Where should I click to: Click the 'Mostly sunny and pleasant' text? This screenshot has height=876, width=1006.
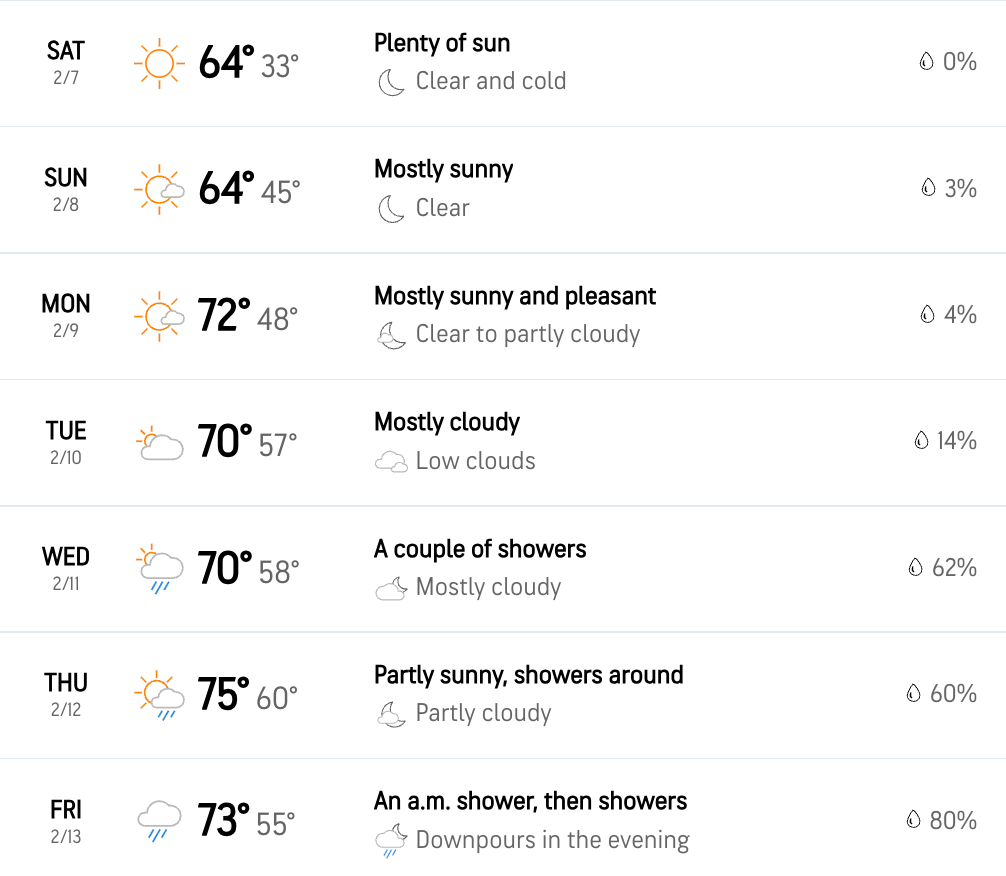coord(515,296)
